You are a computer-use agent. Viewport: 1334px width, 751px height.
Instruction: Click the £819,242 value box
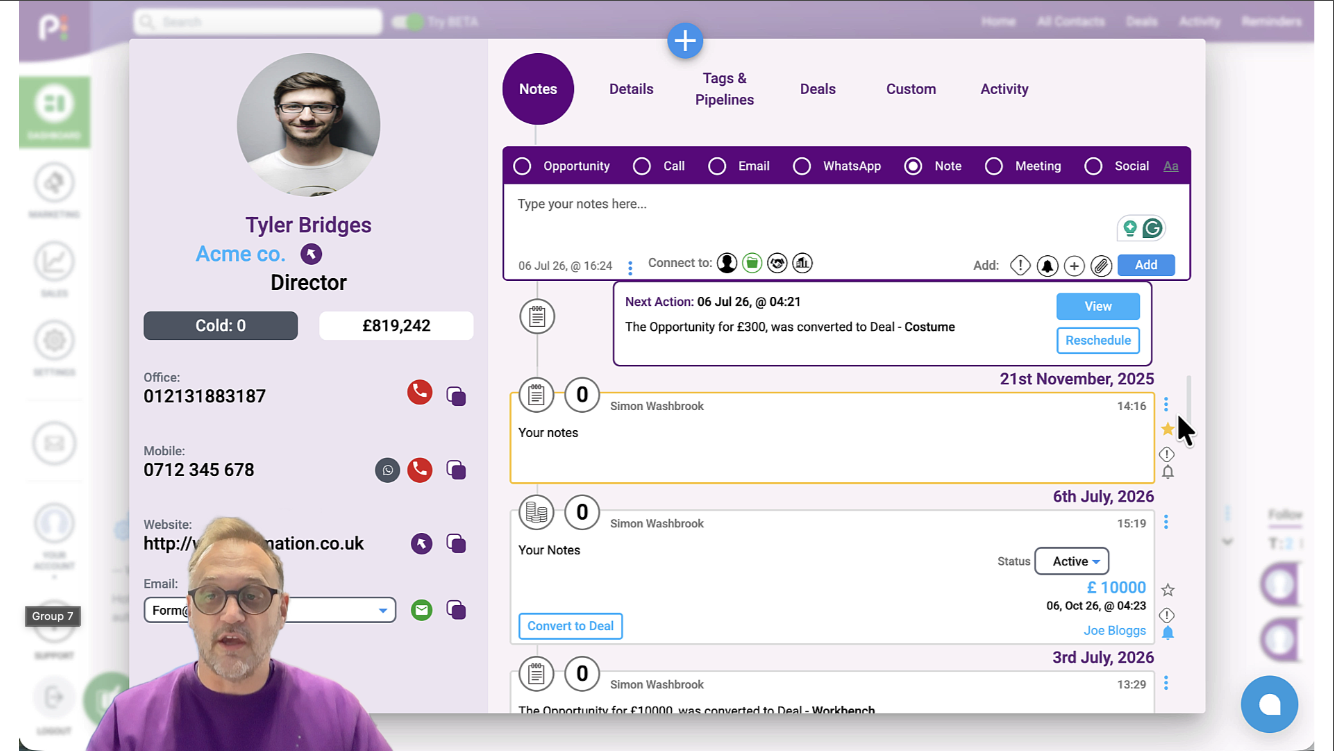click(x=396, y=325)
